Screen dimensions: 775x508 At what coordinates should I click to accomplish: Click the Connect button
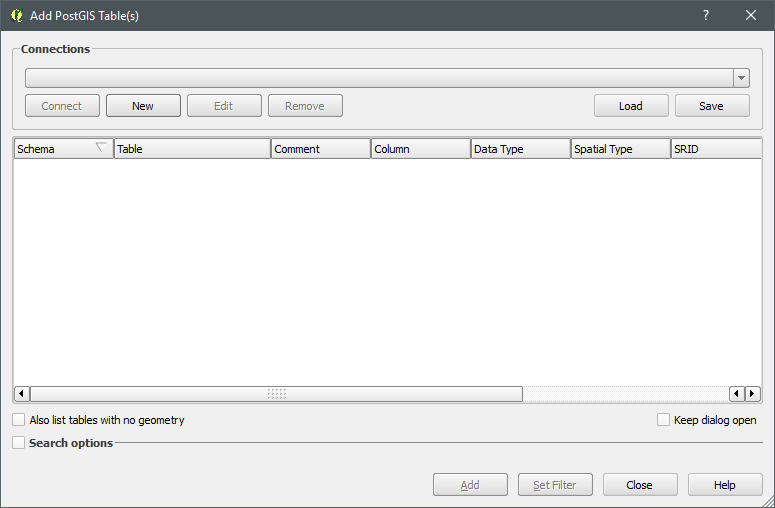62,106
